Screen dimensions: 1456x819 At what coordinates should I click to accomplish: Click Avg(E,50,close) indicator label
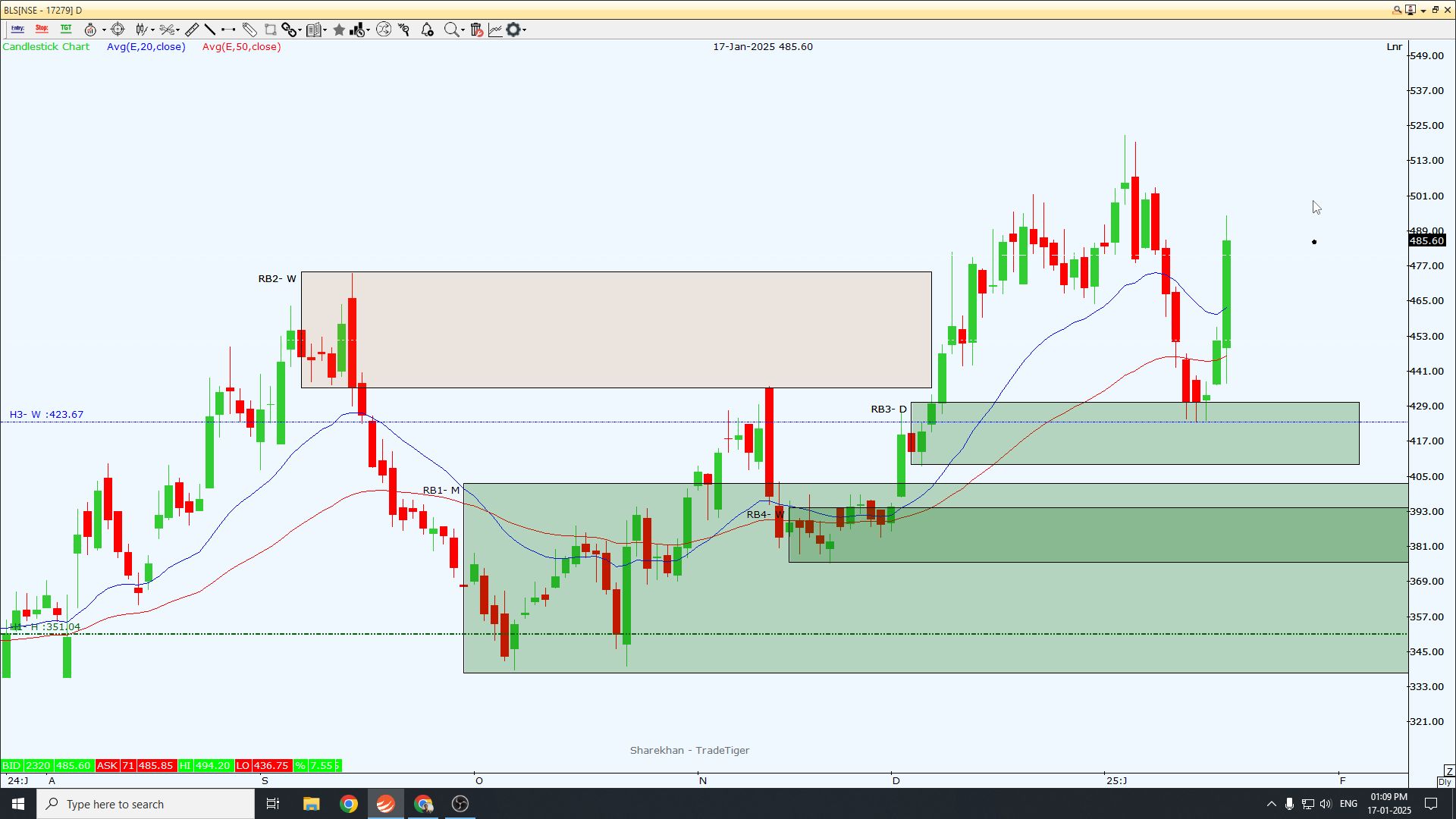[x=241, y=47]
